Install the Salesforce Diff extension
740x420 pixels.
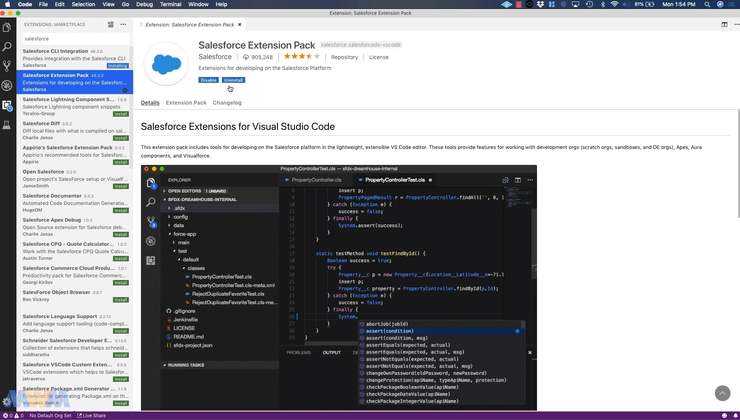(120, 138)
